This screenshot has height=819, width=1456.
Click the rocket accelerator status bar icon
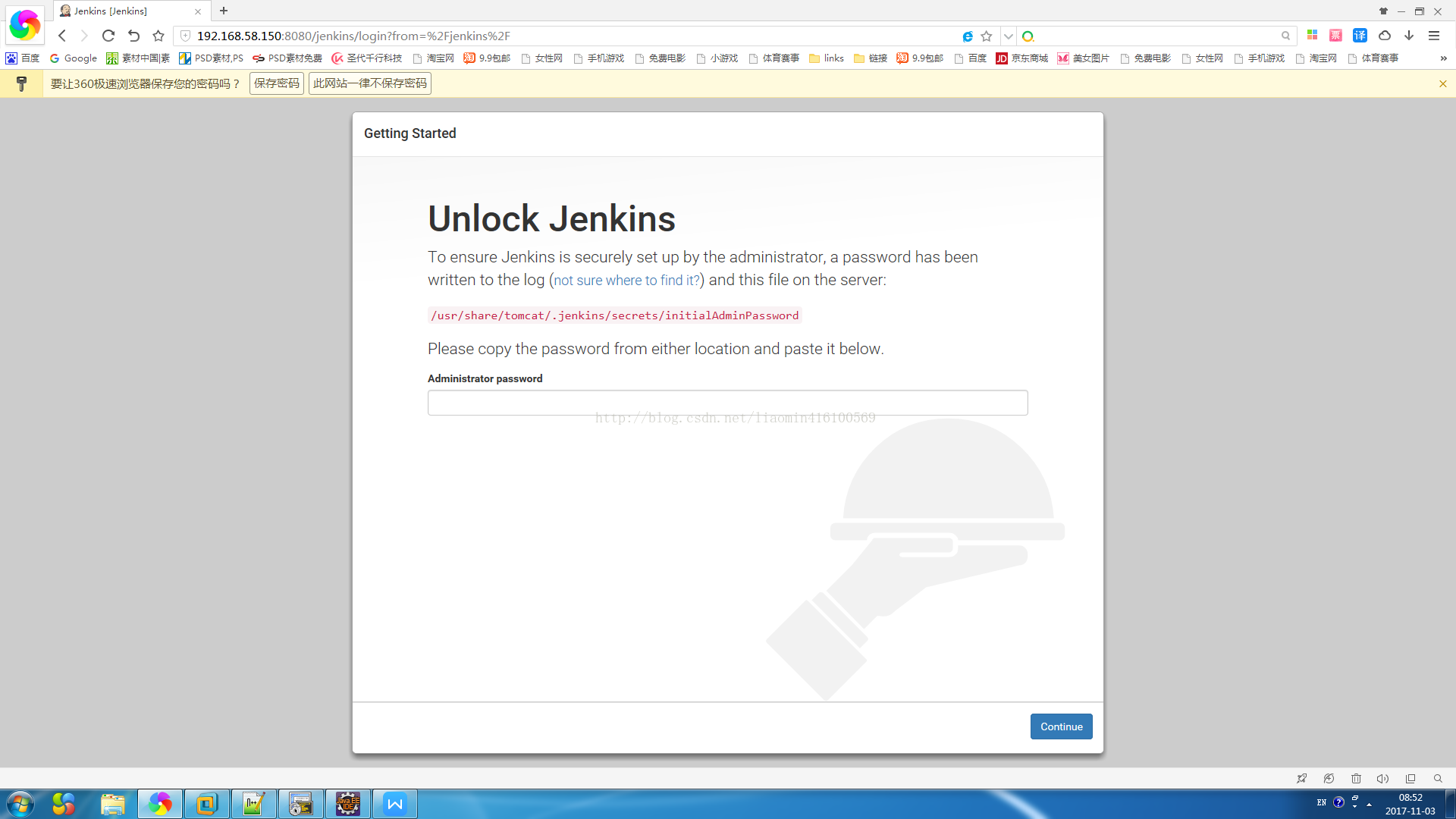click(1302, 779)
